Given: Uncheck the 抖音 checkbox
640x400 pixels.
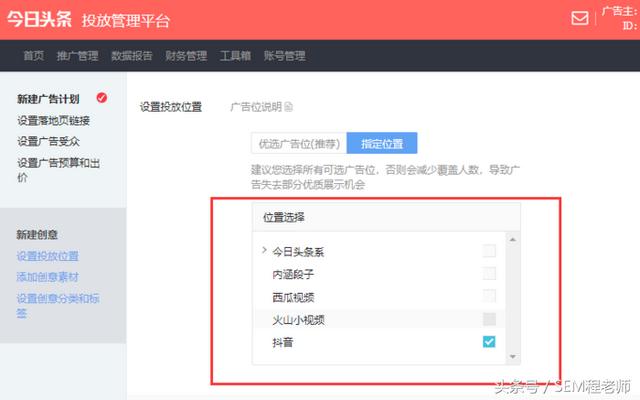Looking at the screenshot, I should click(x=489, y=342).
